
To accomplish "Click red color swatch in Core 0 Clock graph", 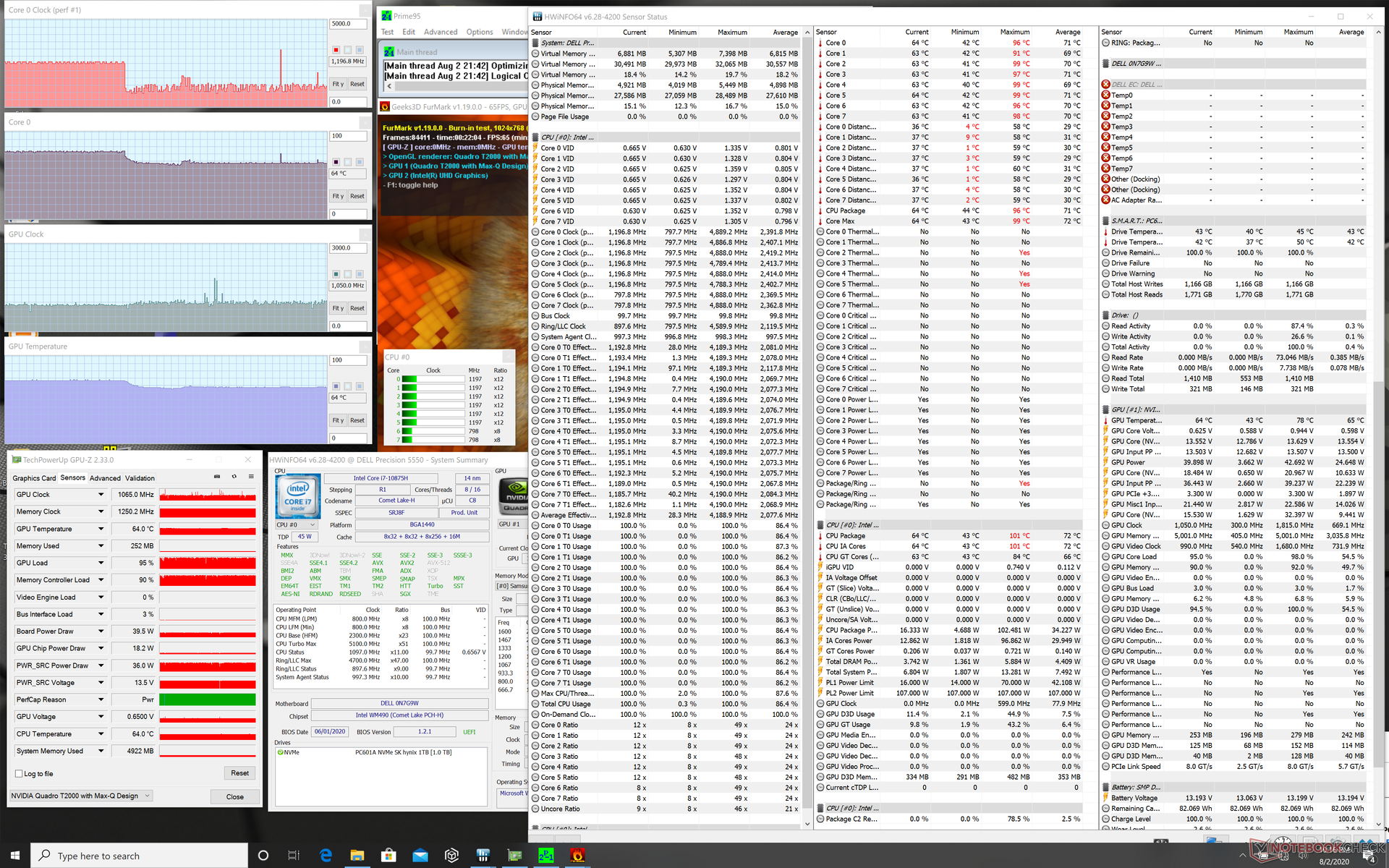I will [x=336, y=50].
